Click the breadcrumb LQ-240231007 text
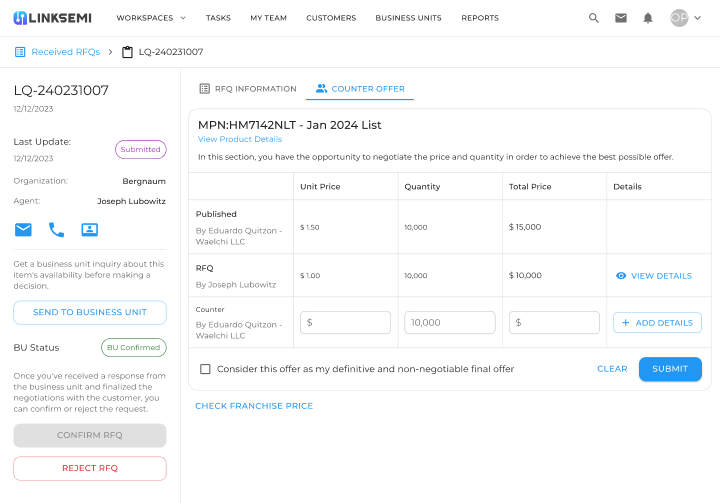The height and width of the screenshot is (503, 720). pyautogui.click(x=171, y=52)
